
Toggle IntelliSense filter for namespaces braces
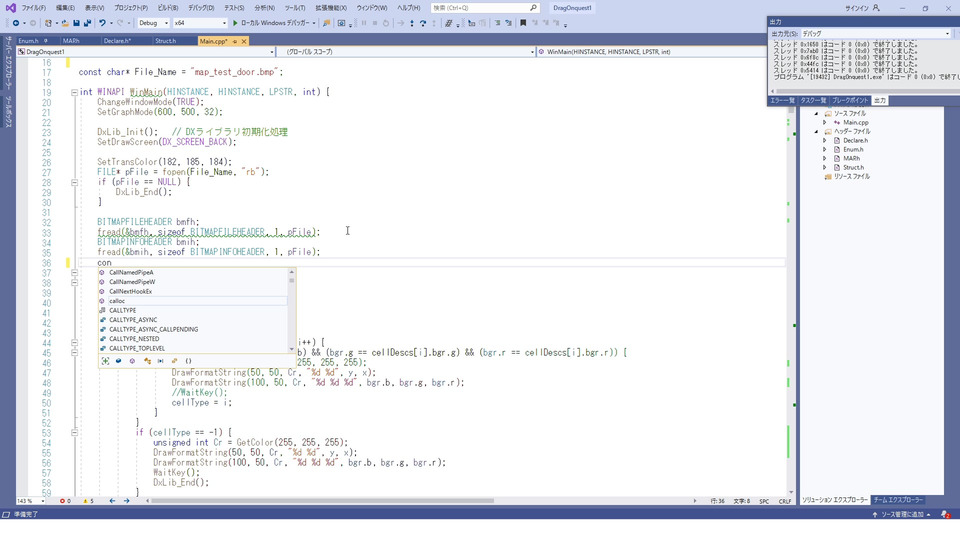click(188, 361)
